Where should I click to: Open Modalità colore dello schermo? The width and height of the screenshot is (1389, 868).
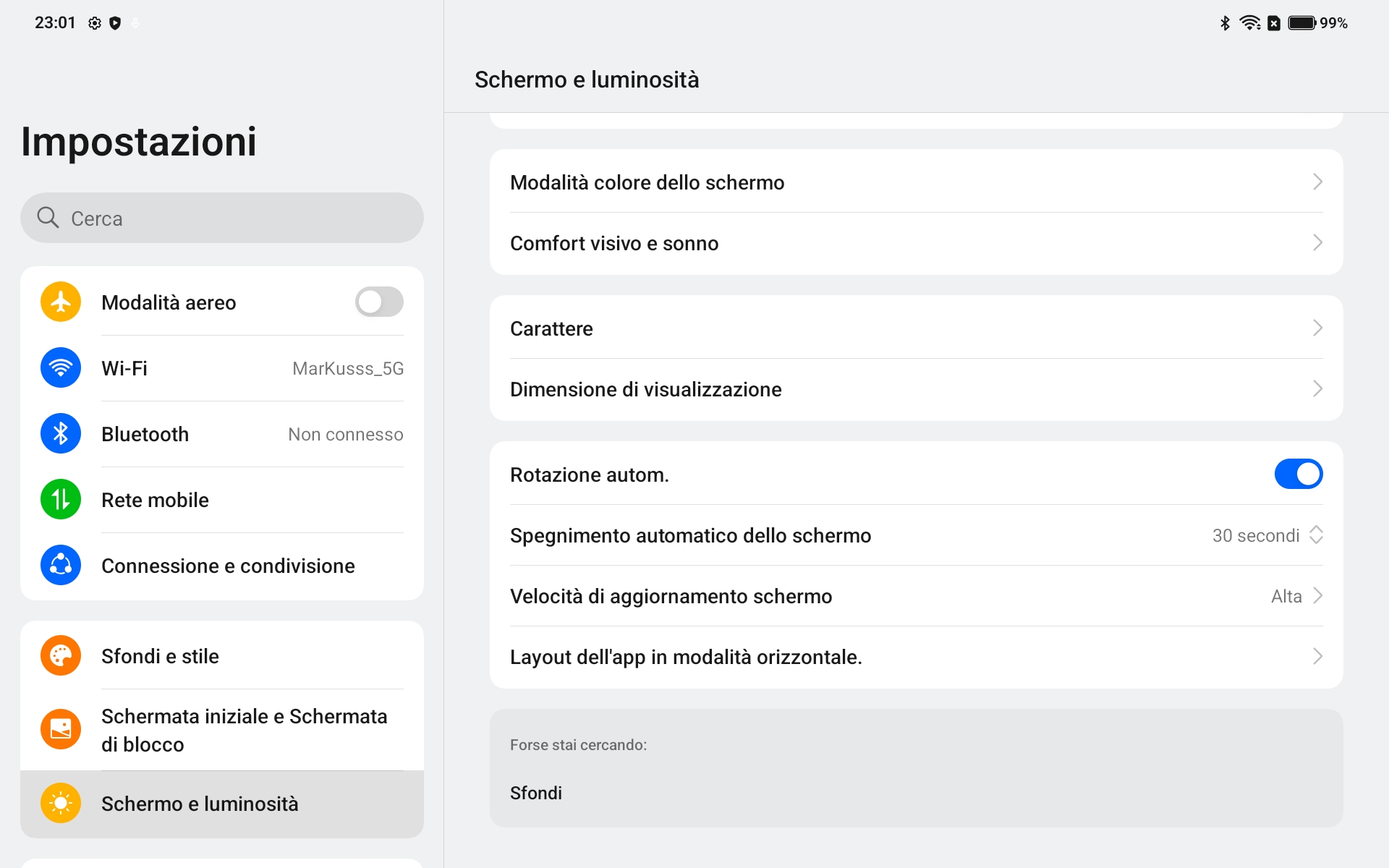(x=916, y=182)
